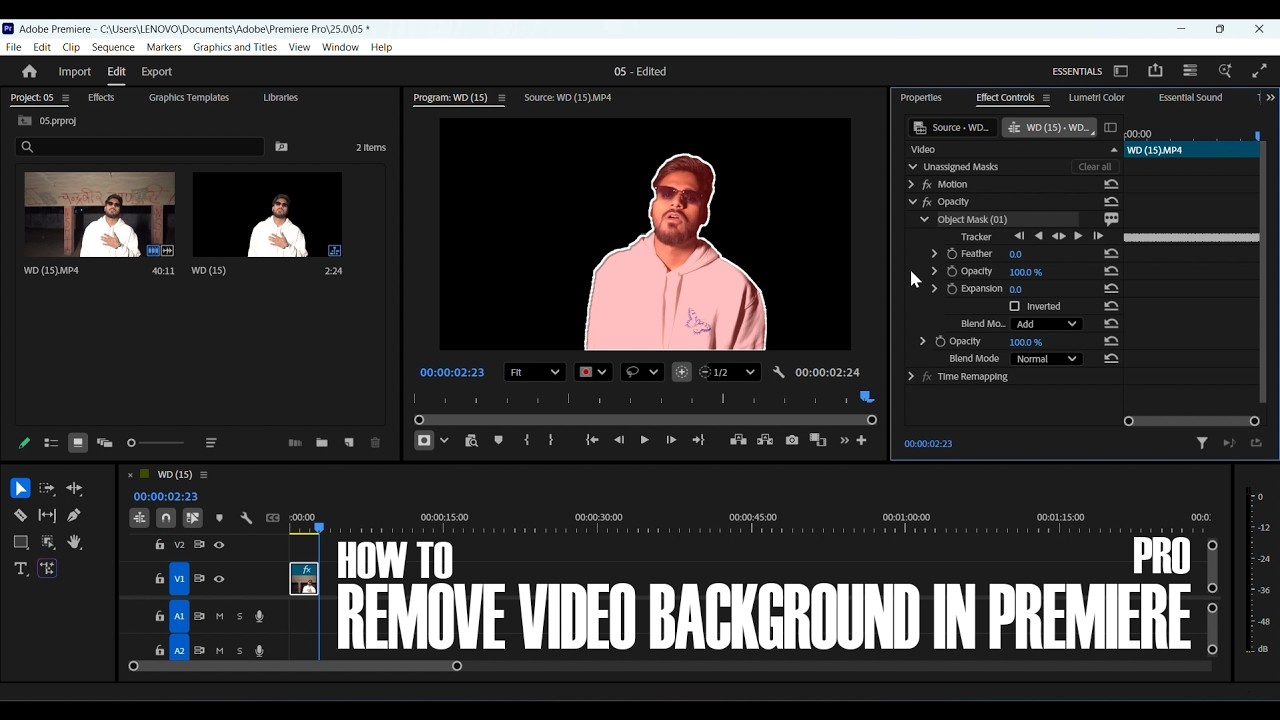Open Program monitor settings wrench
Screen dimensions: 1280x720
click(x=778, y=372)
